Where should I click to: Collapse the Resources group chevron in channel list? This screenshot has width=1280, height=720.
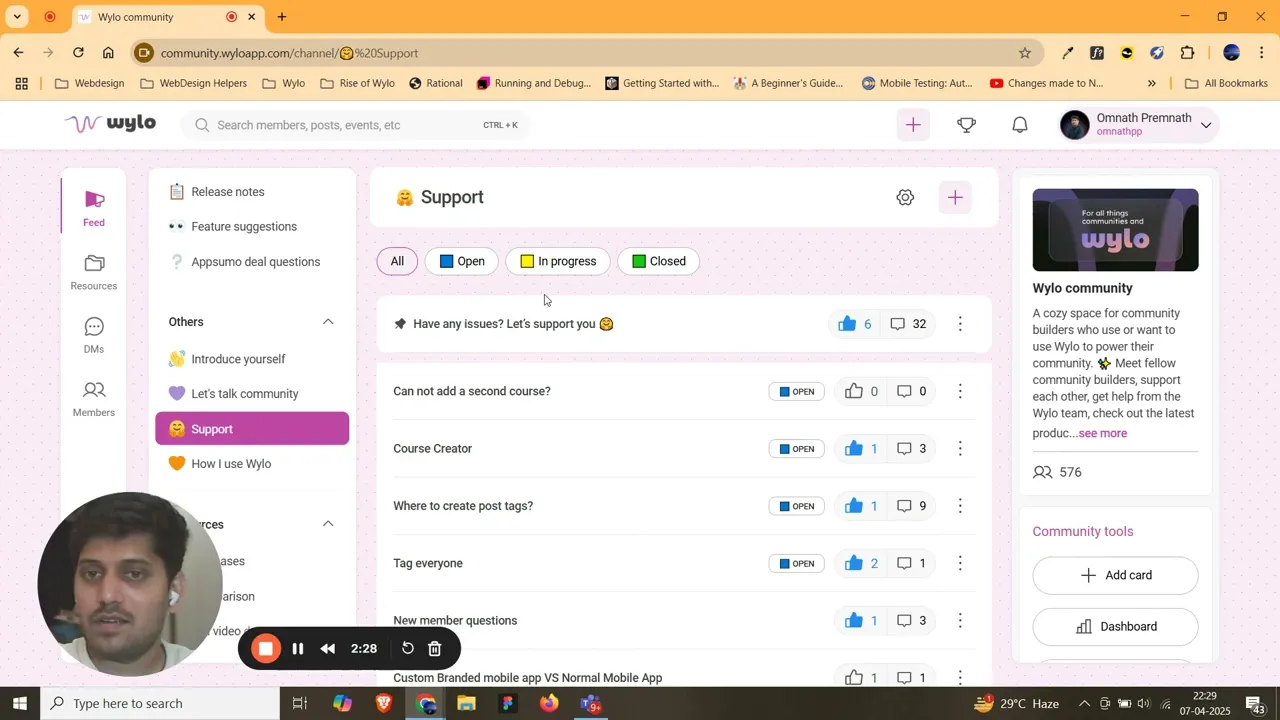(327, 524)
